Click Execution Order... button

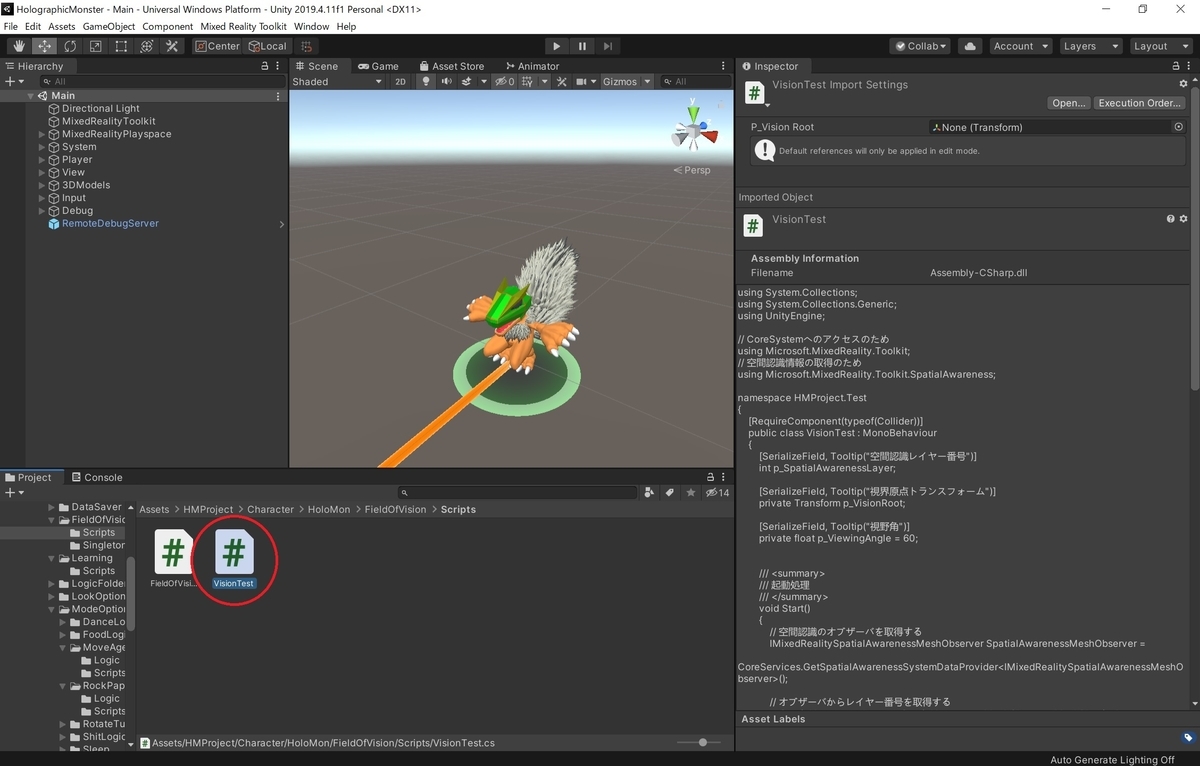point(1140,103)
